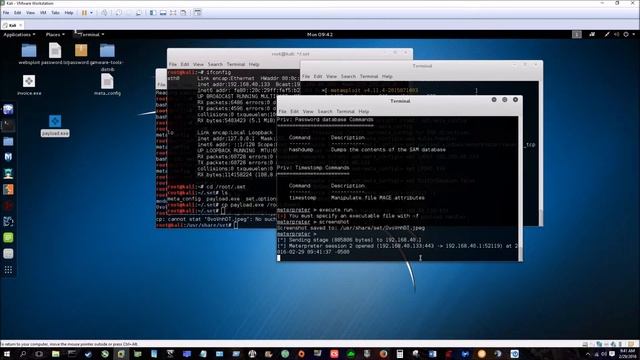This screenshot has width=640, height=360.
Task: Click front Terminal window title bar
Action: (x=400, y=101)
